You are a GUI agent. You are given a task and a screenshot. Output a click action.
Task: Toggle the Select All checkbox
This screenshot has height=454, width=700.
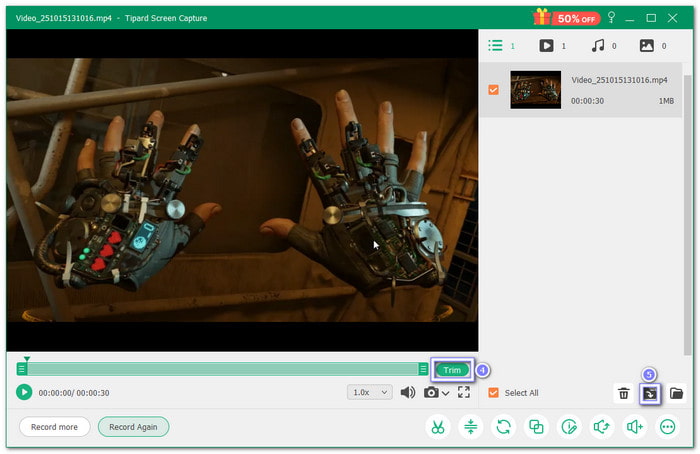coord(493,393)
